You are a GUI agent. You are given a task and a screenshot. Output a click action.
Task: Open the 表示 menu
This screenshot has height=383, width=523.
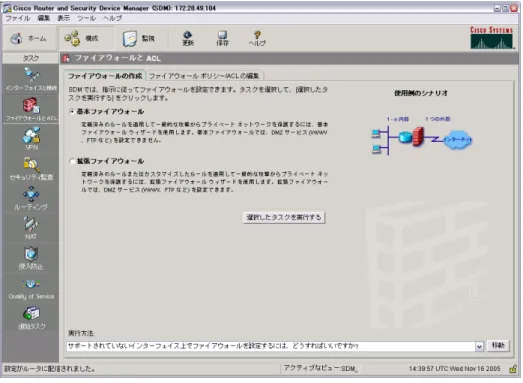pos(63,18)
